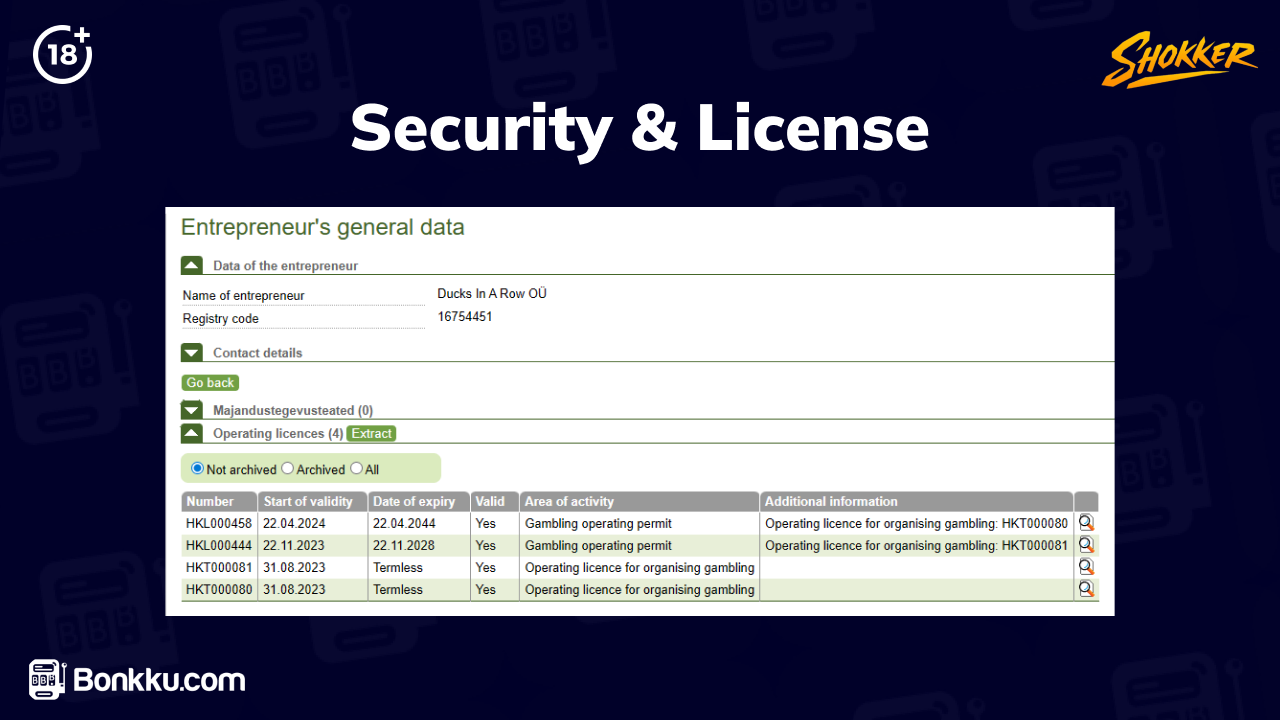Click the Go back button
1280x720 pixels.
point(210,383)
